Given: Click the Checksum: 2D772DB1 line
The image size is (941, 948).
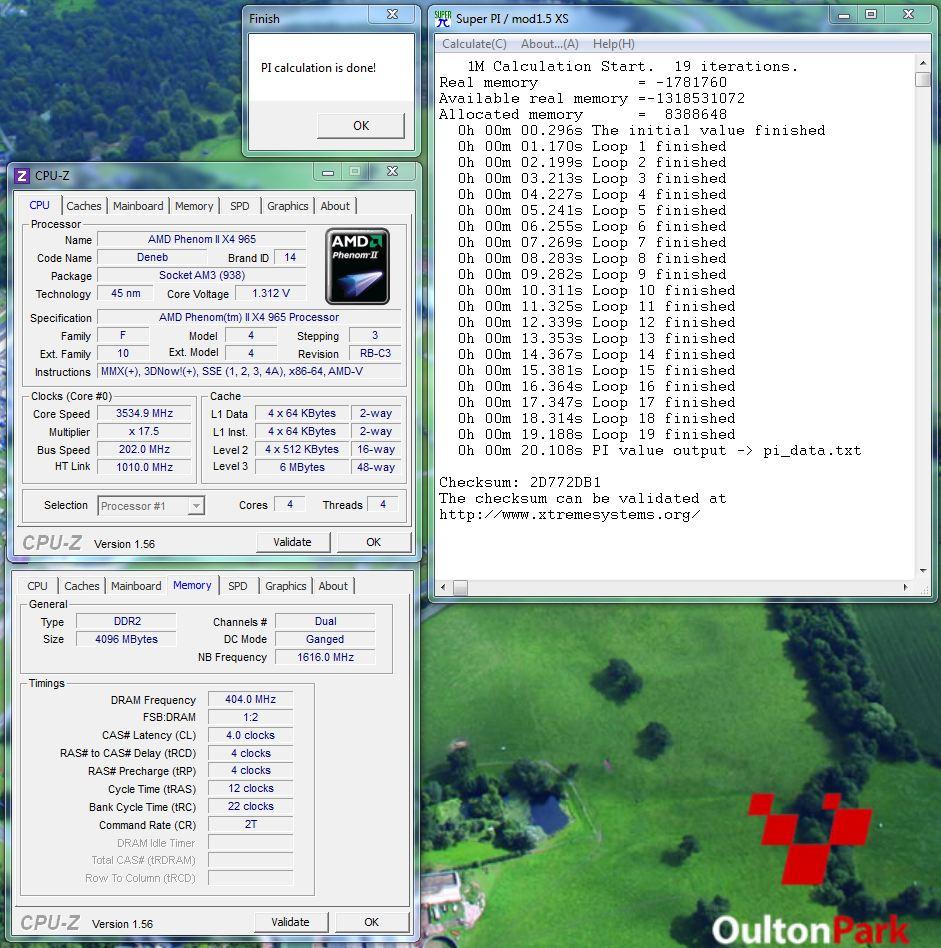Looking at the screenshot, I should pyautogui.click(x=519, y=482).
